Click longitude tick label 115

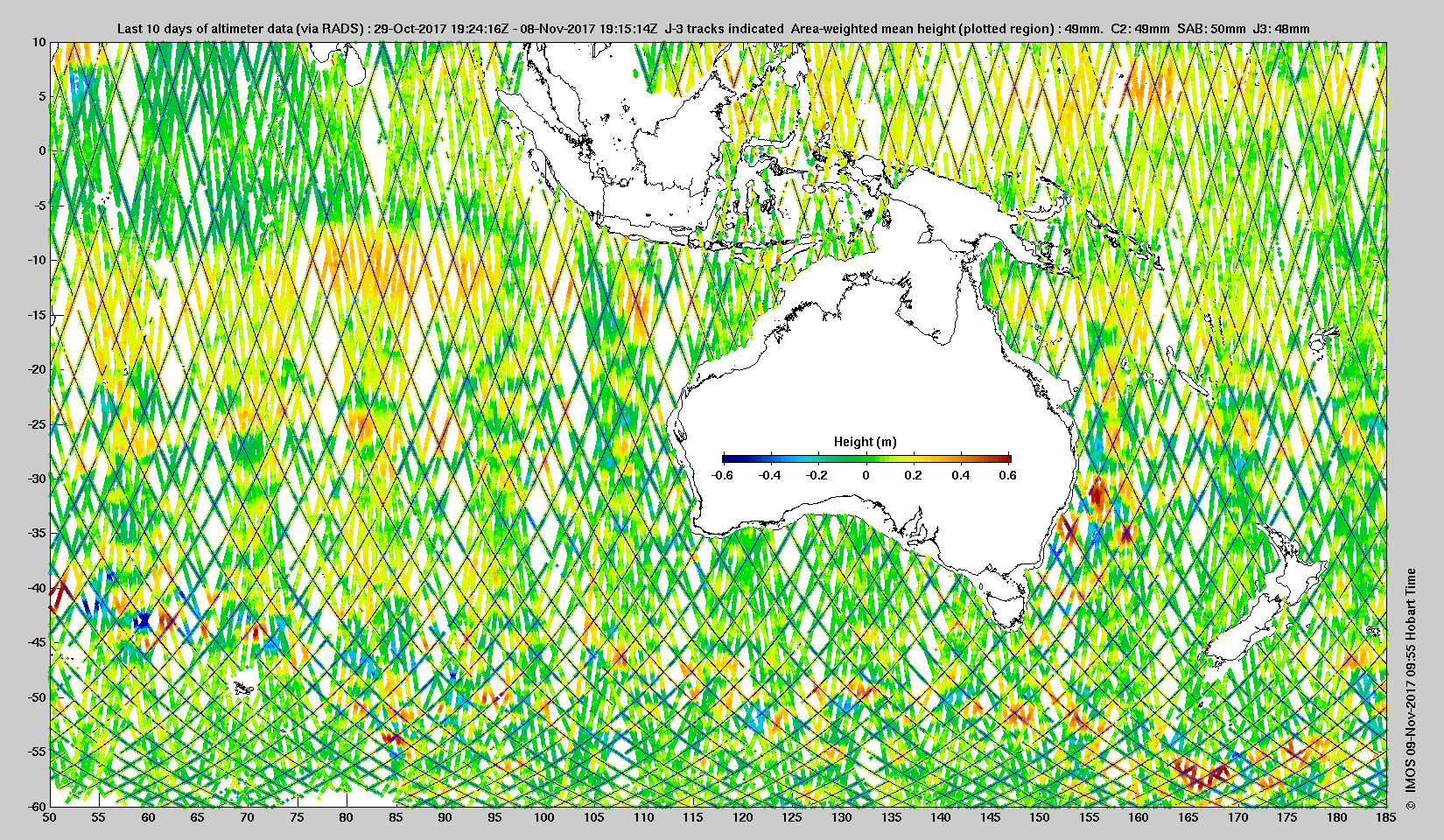[x=693, y=818]
